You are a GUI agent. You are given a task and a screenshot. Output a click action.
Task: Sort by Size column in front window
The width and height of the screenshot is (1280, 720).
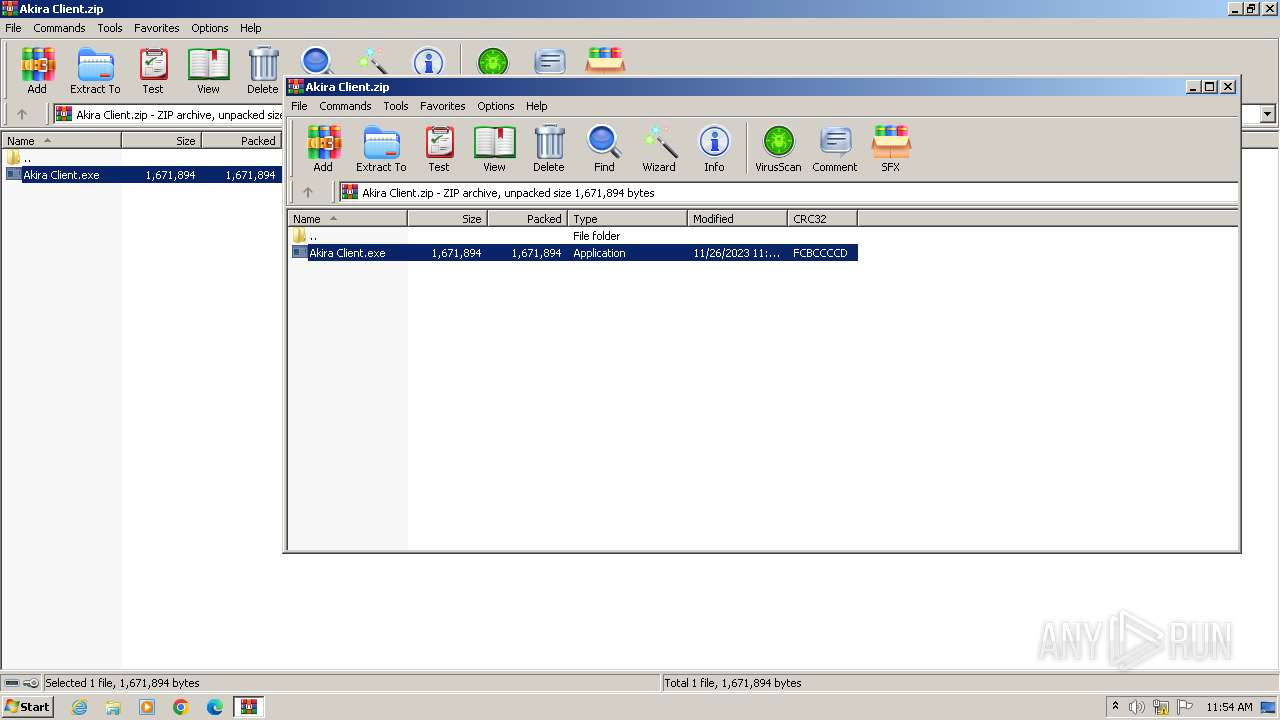pyautogui.click(x=447, y=218)
